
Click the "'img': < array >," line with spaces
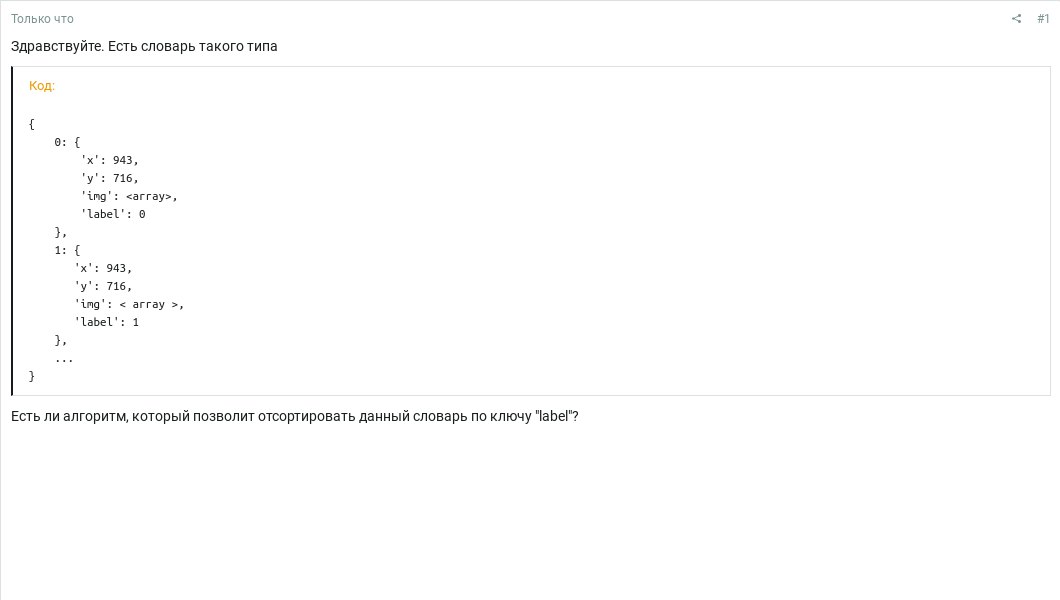click(129, 305)
